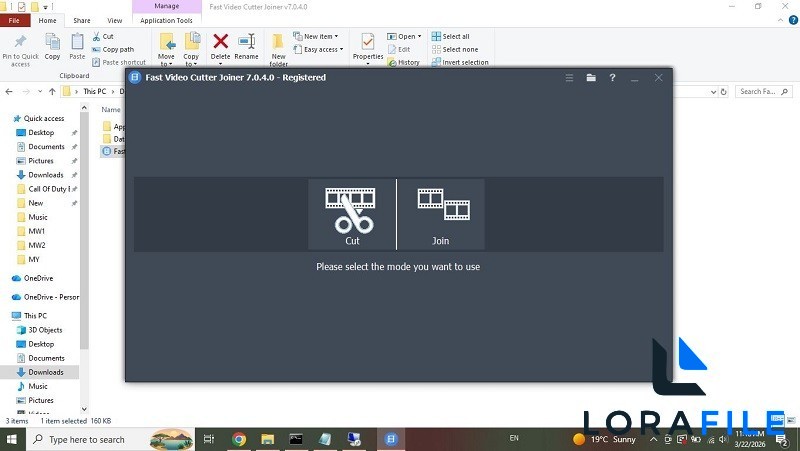Image resolution: width=800 pixels, height=451 pixels.
Task: Minimize the Fast Video Cutter Joiner dialog
Action: (634, 78)
